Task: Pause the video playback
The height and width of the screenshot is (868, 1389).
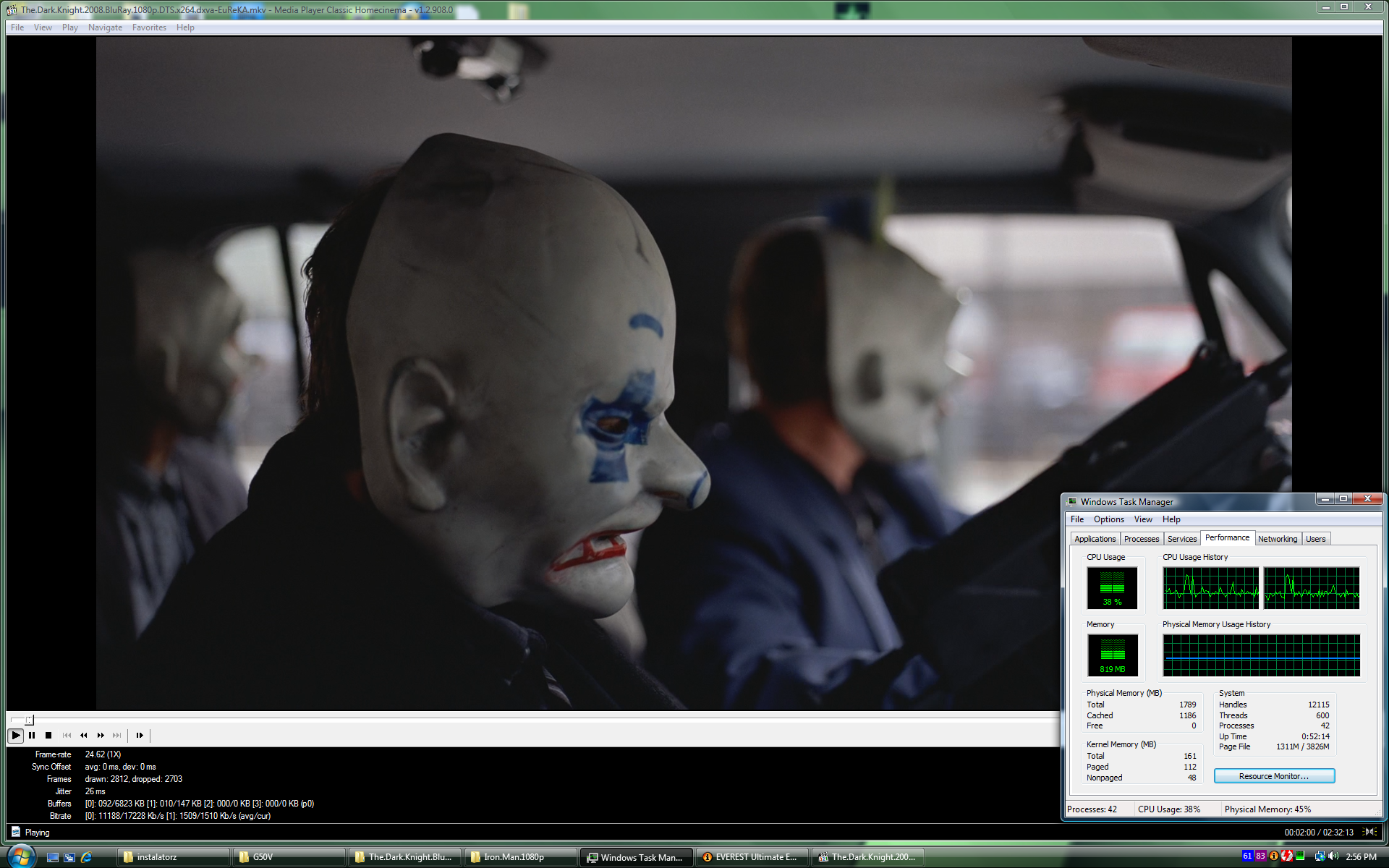Action: pyautogui.click(x=32, y=735)
